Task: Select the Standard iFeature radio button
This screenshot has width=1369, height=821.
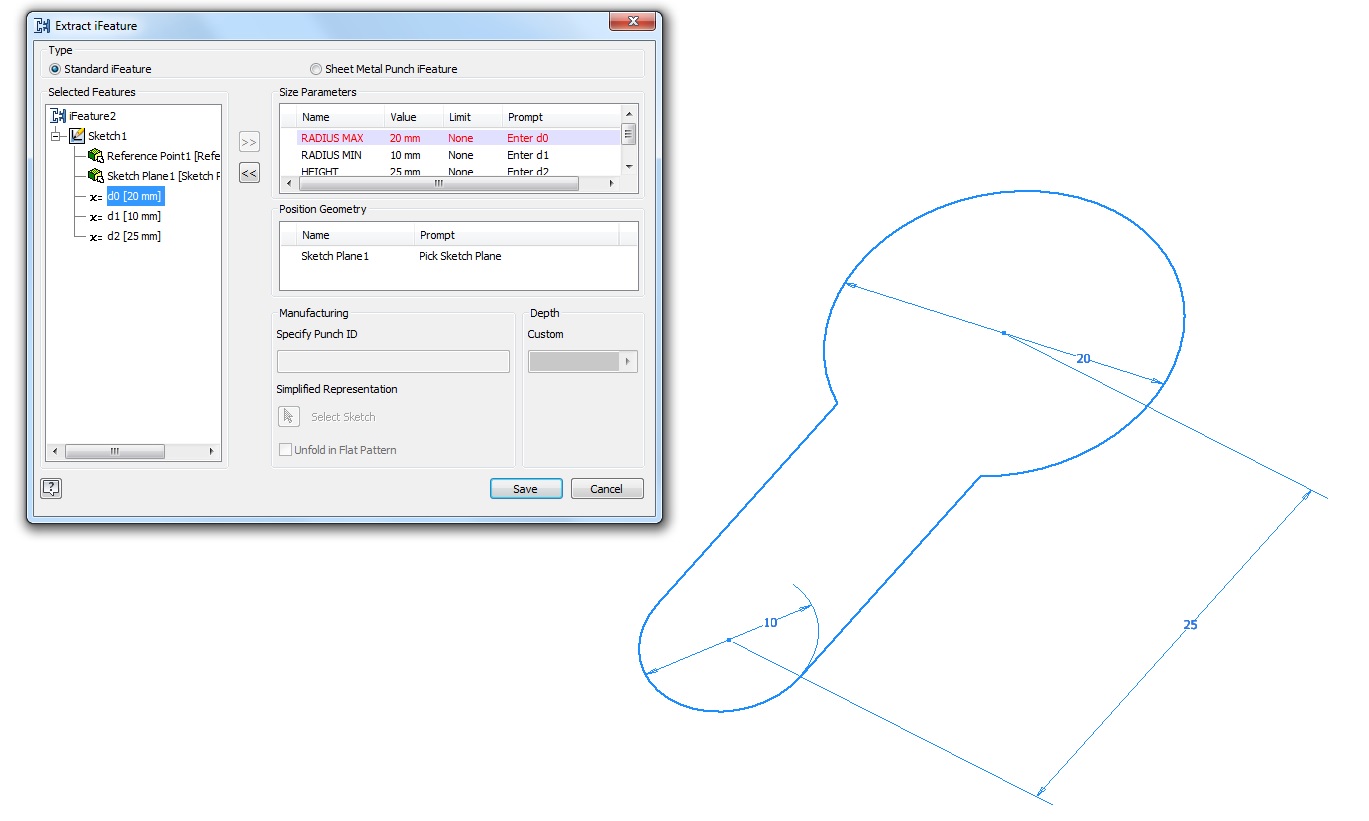Action: (55, 69)
